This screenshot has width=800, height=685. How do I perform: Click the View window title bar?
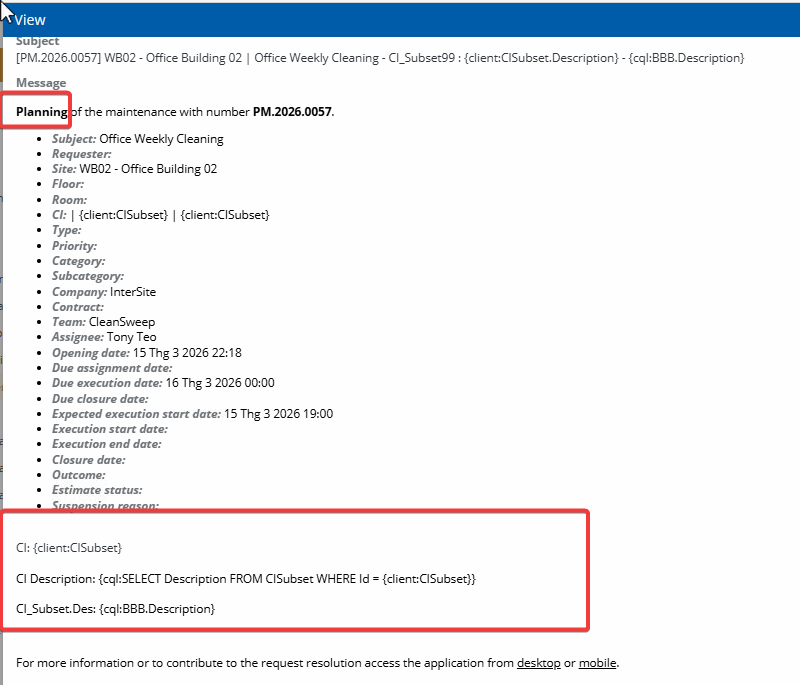click(400, 19)
